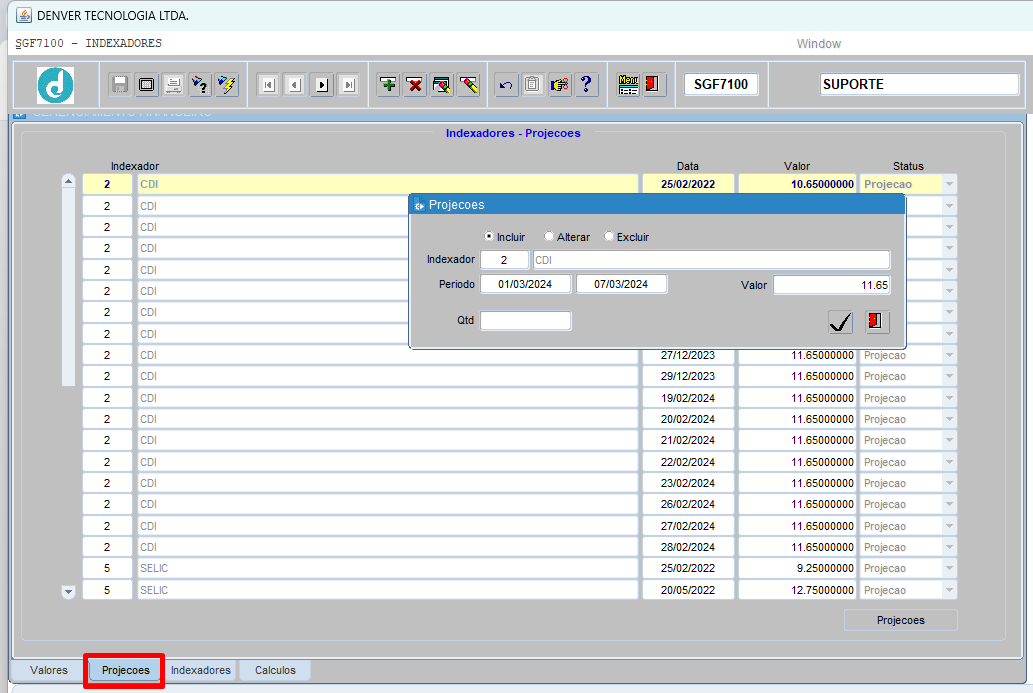Screen dimensions: 1033x693
Task: Open Status dropdown for the 20/05/2022 row
Action: (949, 590)
